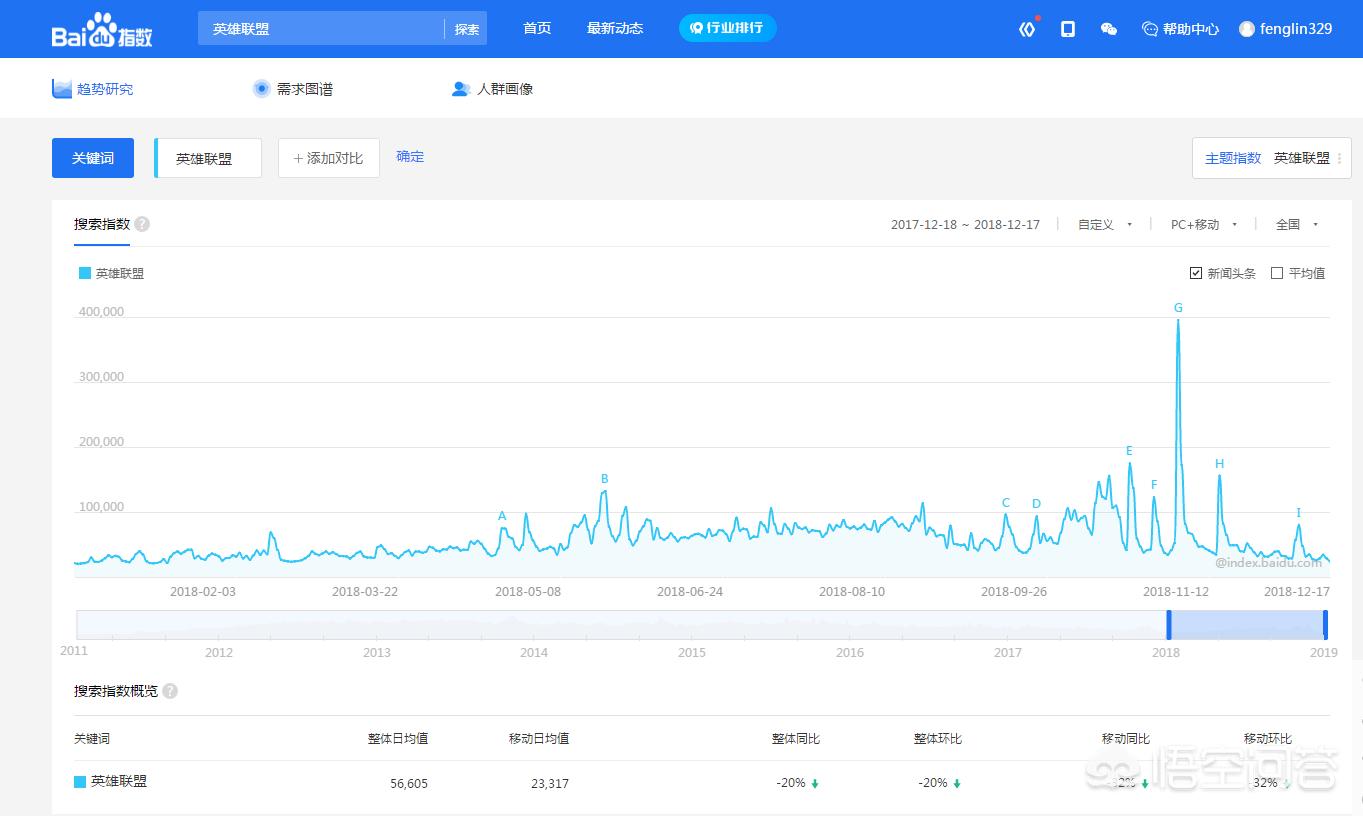The image size is (1363, 816).
Task: Click the 关键词 button
Action: click(x=93, y=158)
